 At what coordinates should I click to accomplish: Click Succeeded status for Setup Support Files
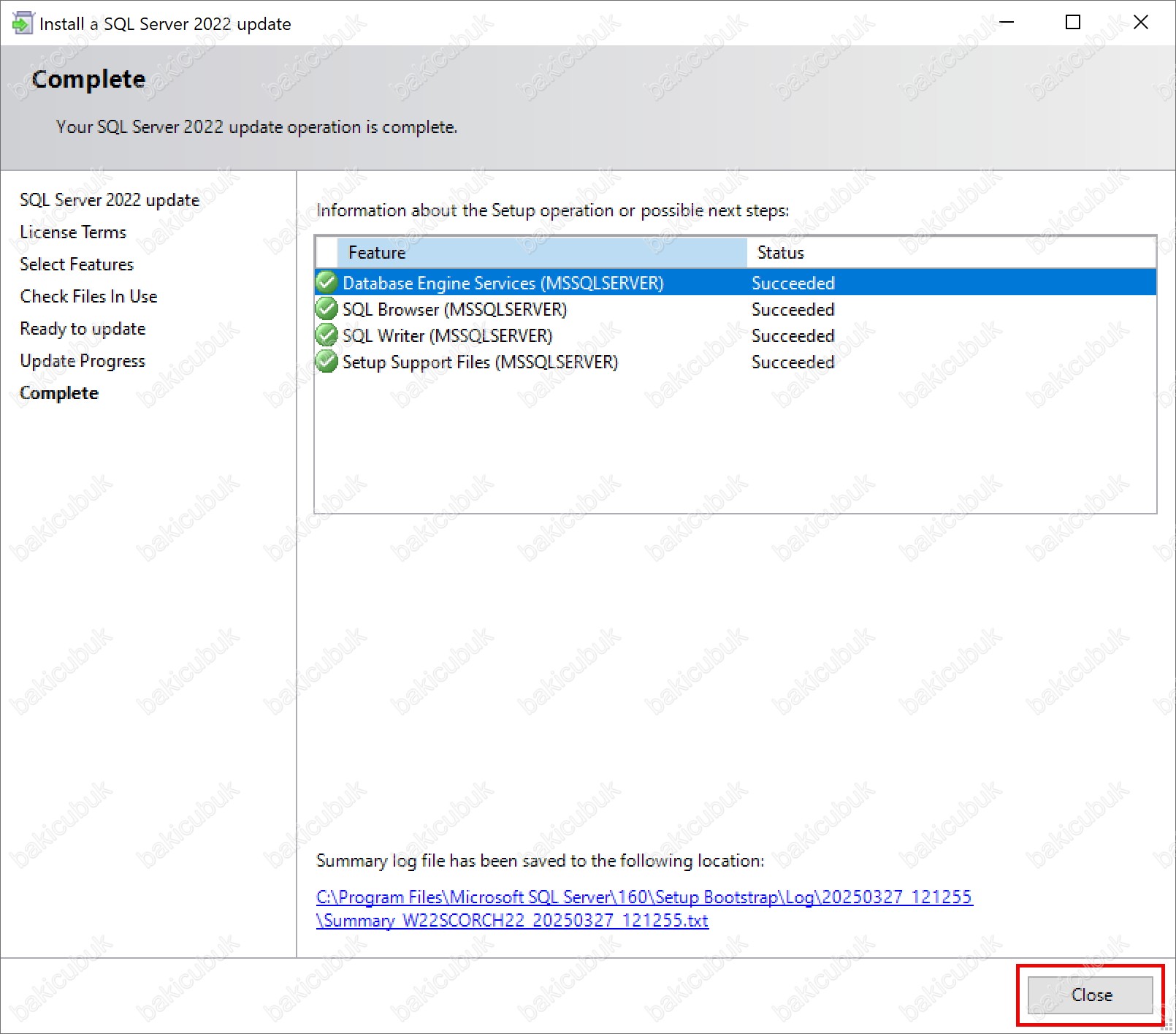(793, 362)
